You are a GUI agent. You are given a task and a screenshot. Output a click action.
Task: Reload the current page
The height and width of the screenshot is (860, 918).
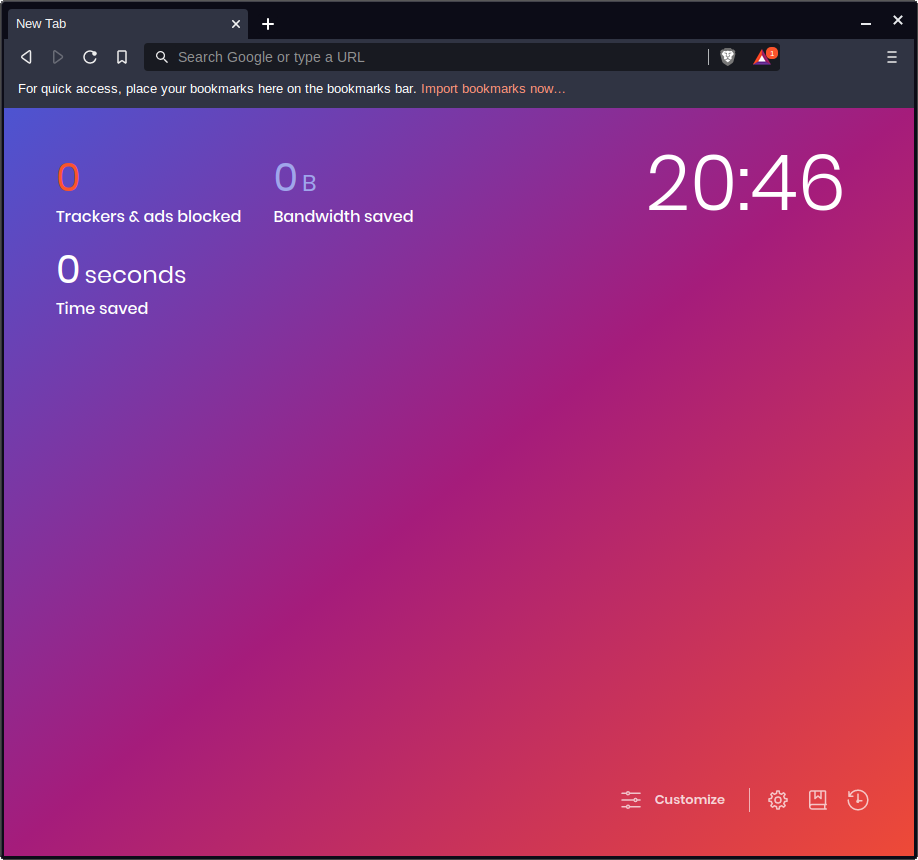90,57
